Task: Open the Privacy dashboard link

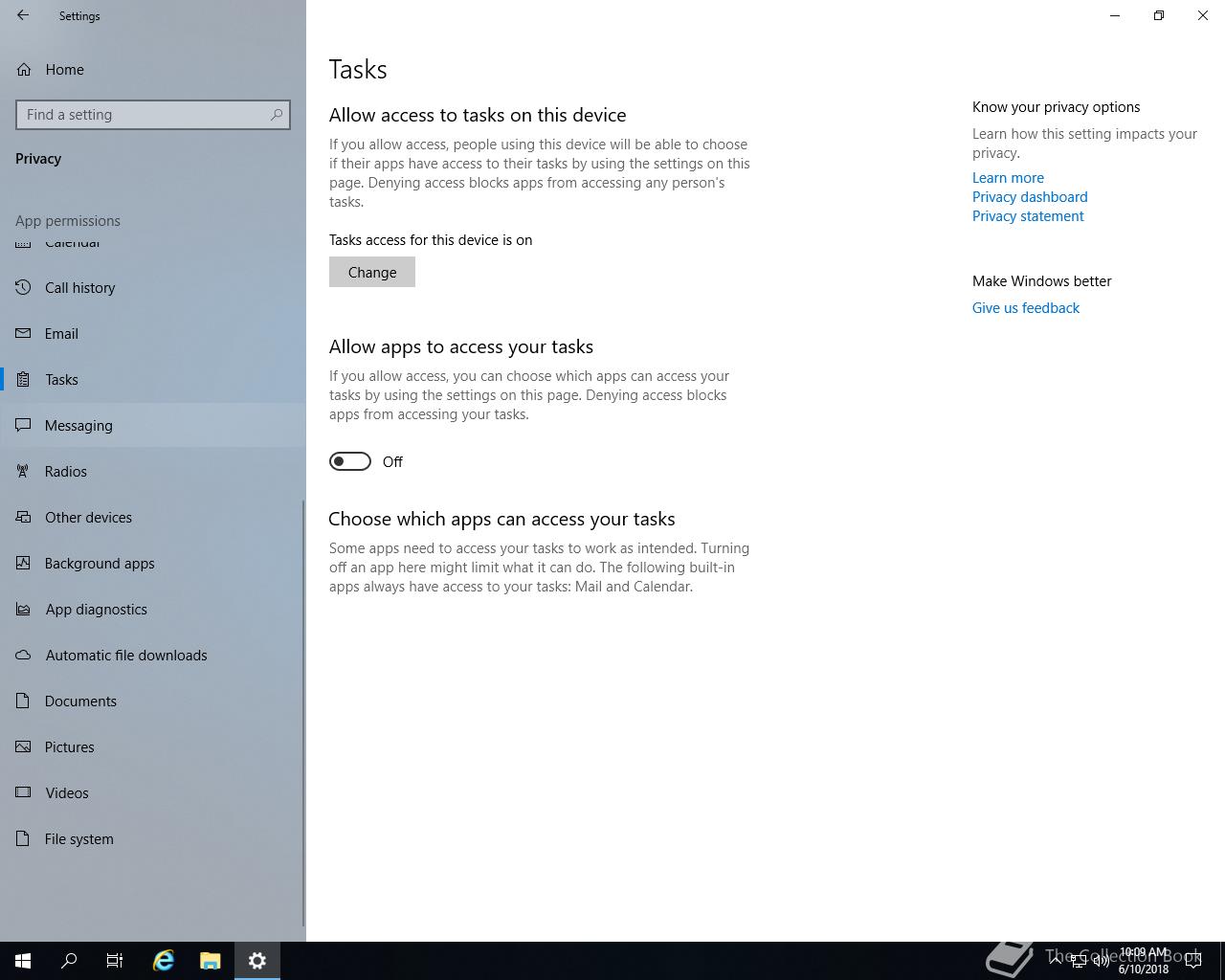Action: tap(1030, 197)
